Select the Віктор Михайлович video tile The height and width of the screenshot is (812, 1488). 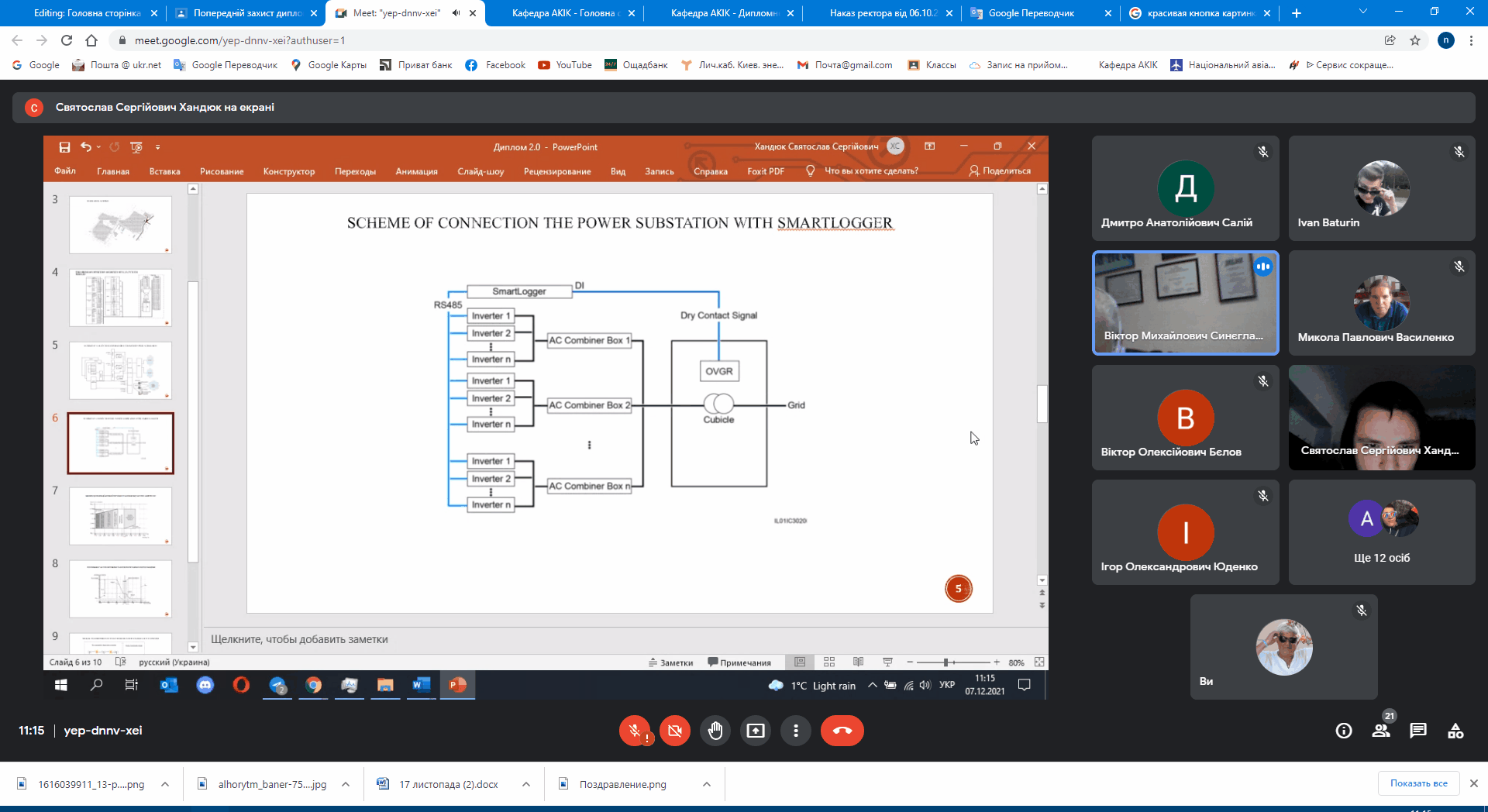tap(1185, 303)
